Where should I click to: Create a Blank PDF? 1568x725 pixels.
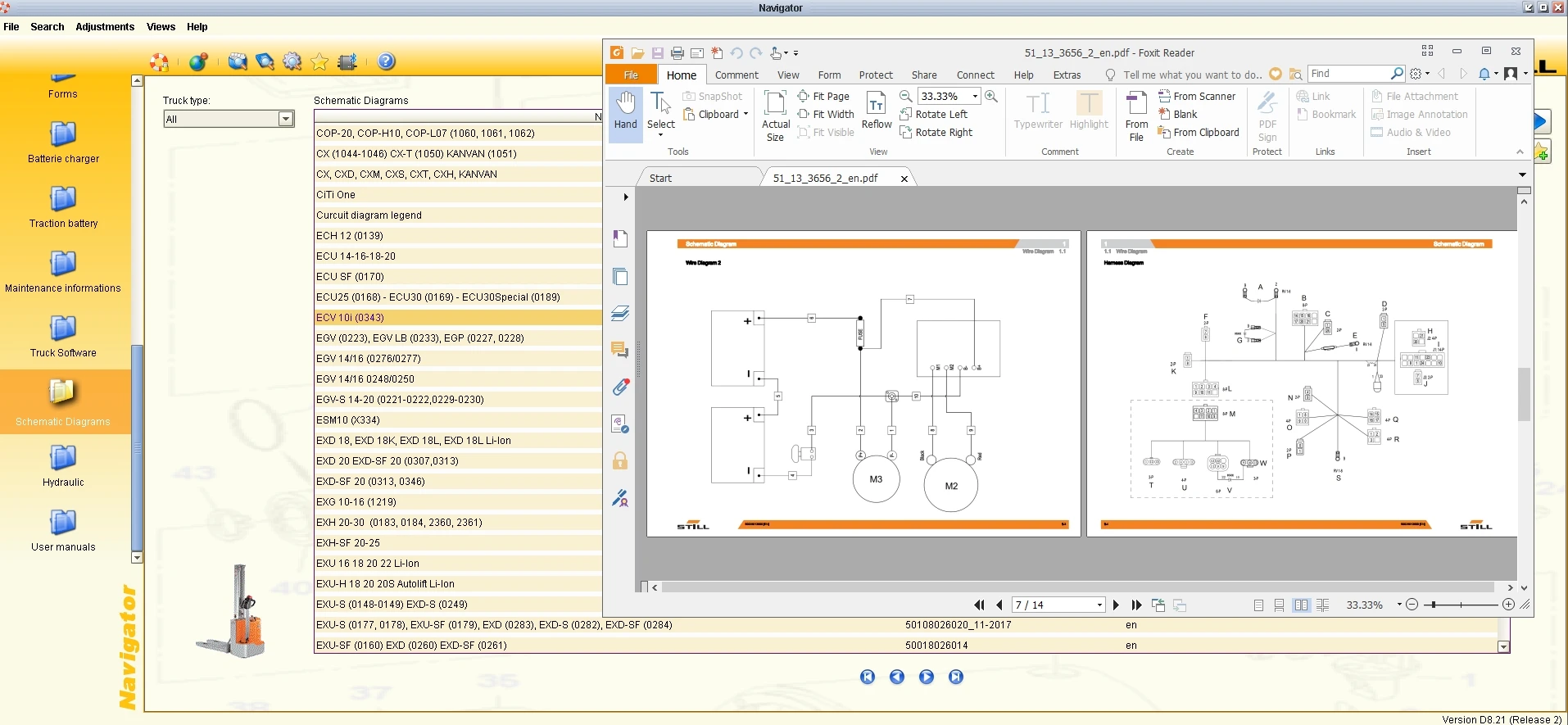pos(1178,115)
